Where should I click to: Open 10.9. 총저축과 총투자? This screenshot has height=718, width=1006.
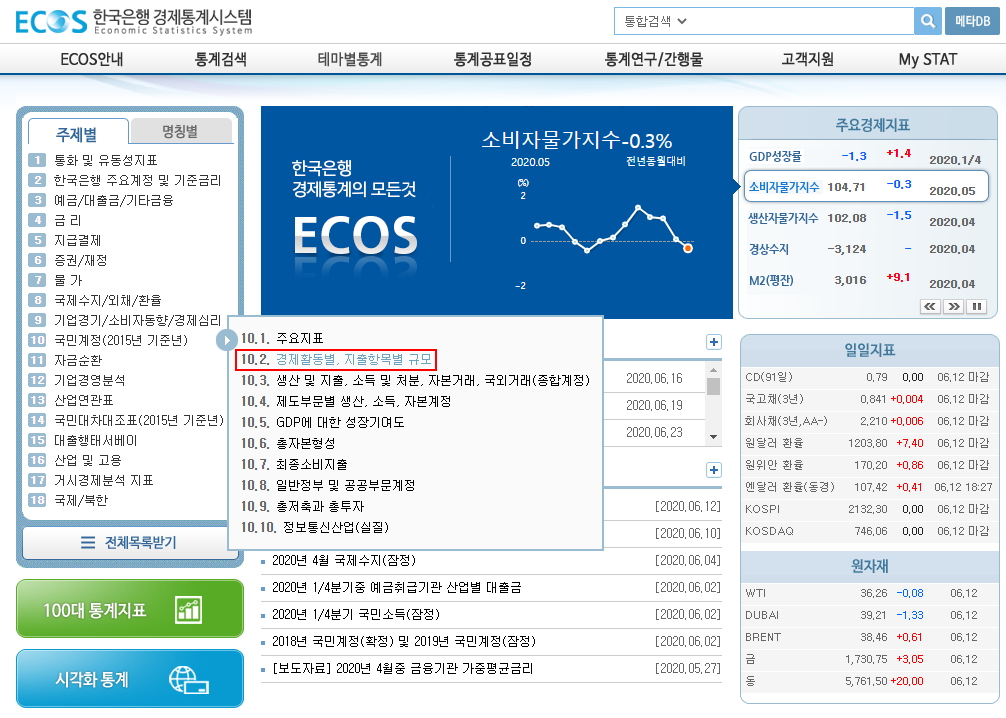pos(302,506)
